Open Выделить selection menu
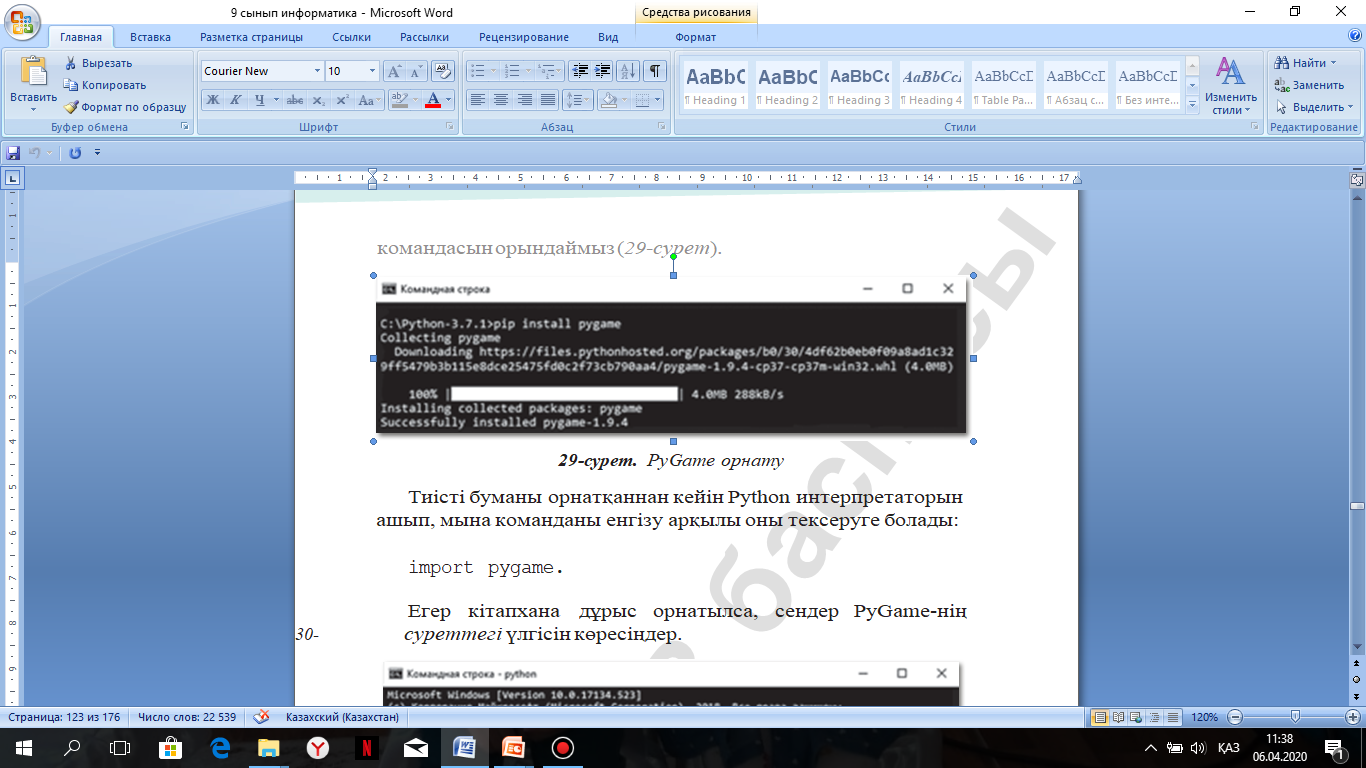The image size is (1366, 768). point(1314,107)
